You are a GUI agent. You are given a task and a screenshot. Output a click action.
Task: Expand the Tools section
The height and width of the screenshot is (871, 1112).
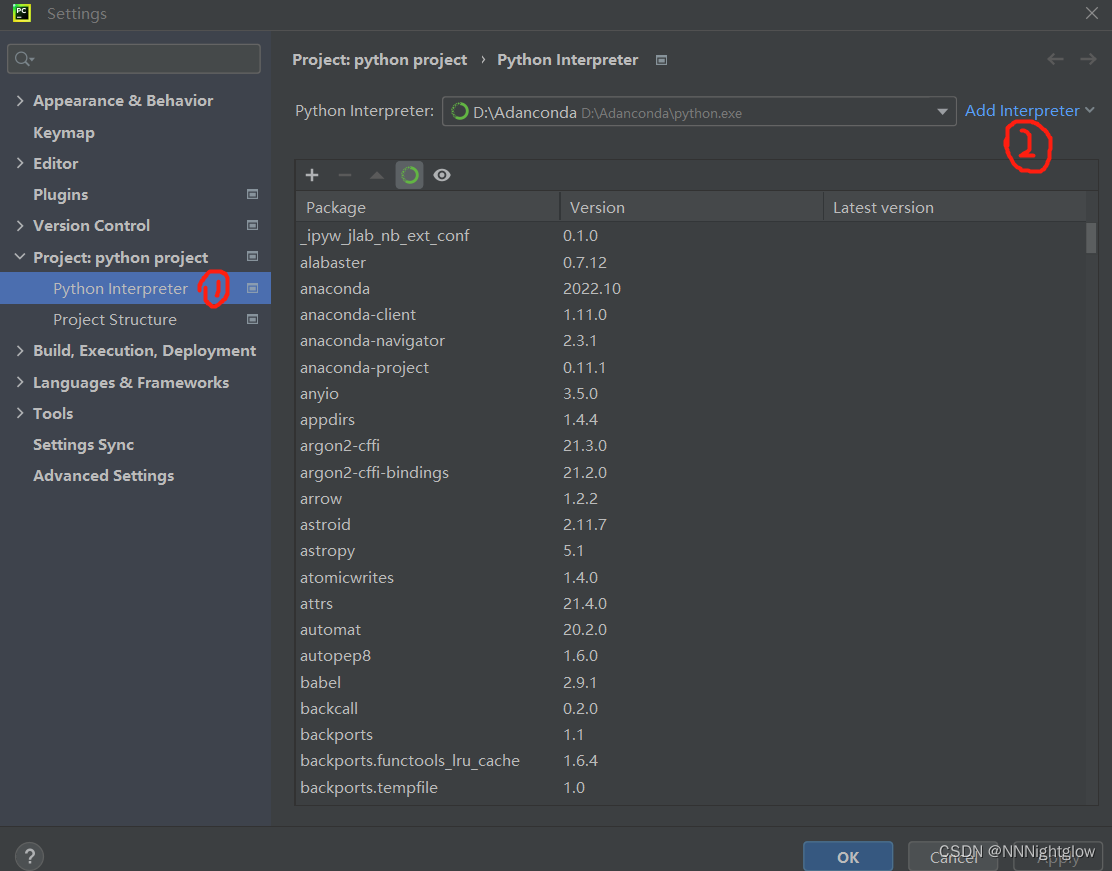(20, 414)
